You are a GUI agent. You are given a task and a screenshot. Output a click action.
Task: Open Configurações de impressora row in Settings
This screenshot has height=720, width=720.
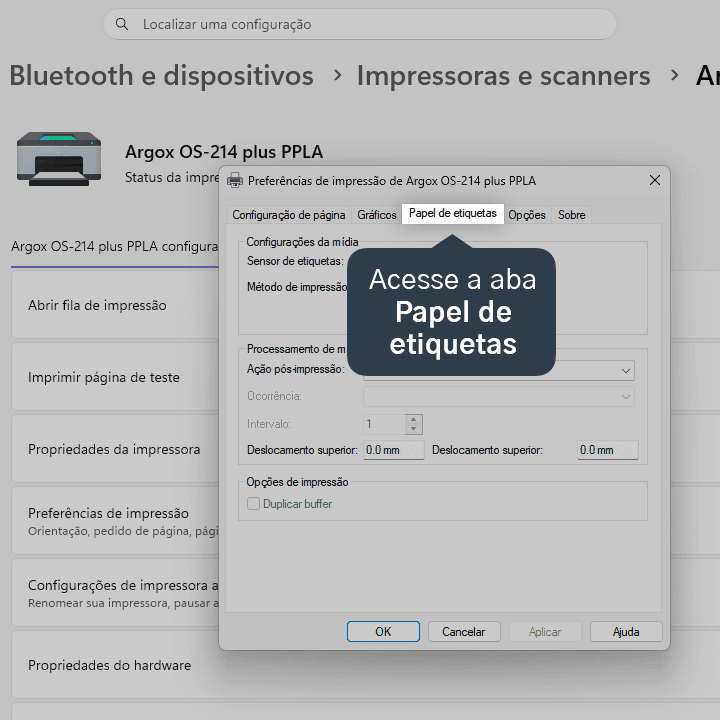point(115,593)
